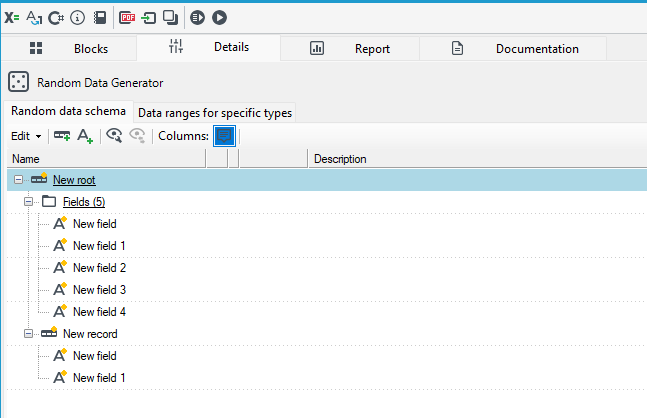
Task: Click the New root record icon
Action: click(x=39, y=178)
